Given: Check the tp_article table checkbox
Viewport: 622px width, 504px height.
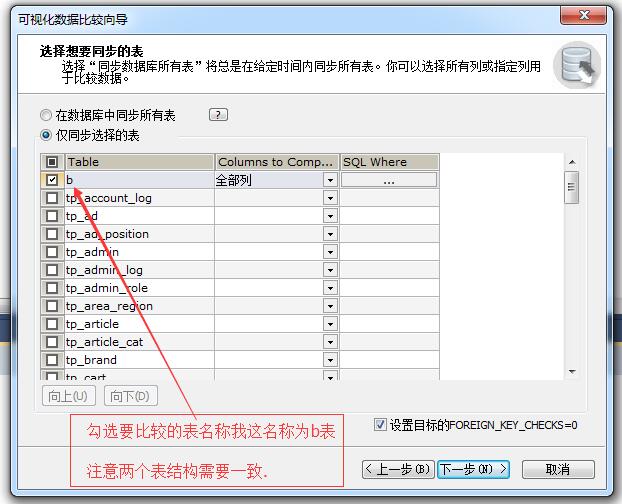Looking at the screenshot, I should click(x=52, y=324).
